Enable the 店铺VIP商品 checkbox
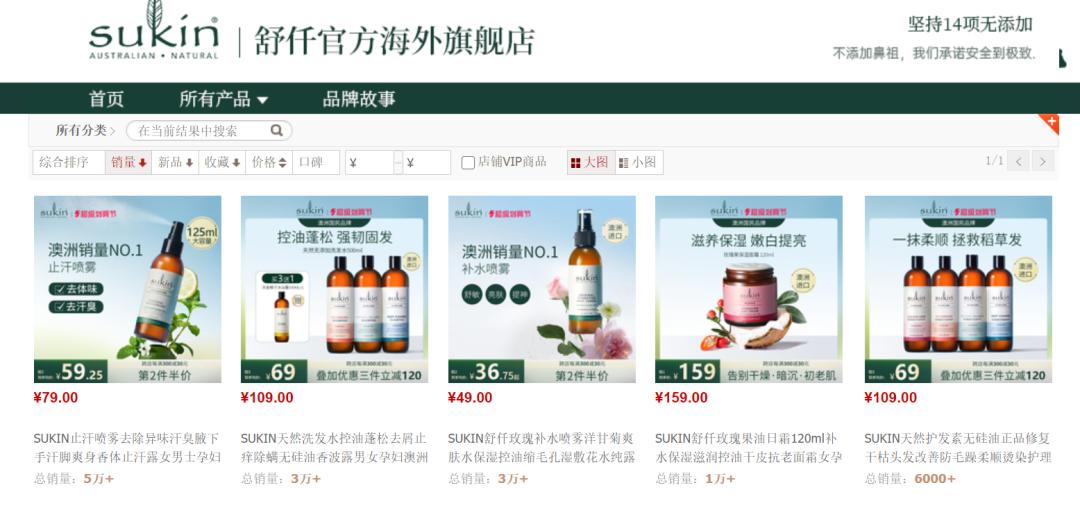This screenshot has height=508, width=1080. (x=468, y=162)
